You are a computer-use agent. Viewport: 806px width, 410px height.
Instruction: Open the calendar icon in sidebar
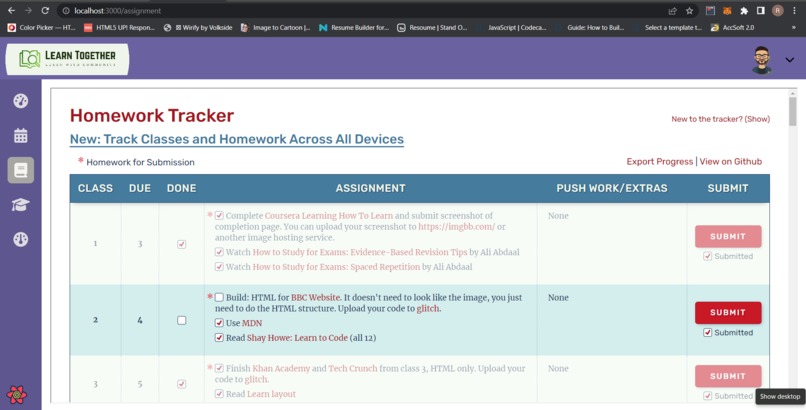tap(21, 136)
